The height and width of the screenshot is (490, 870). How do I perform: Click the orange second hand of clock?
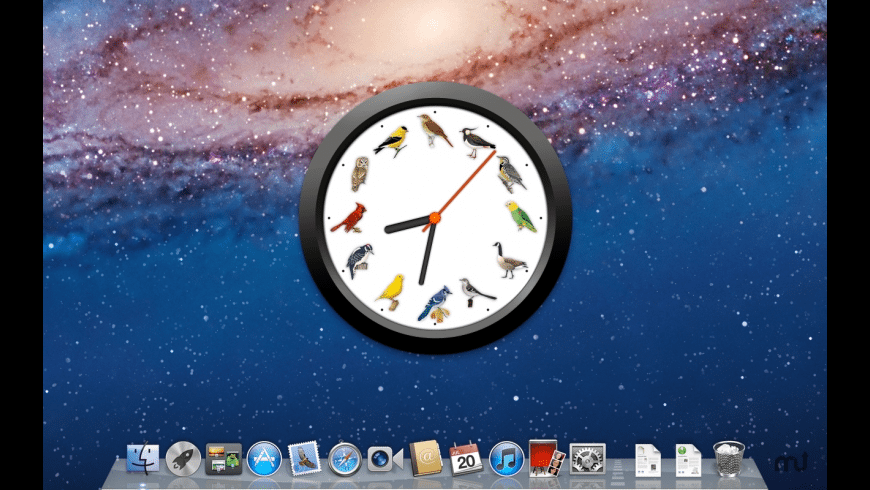466,182
